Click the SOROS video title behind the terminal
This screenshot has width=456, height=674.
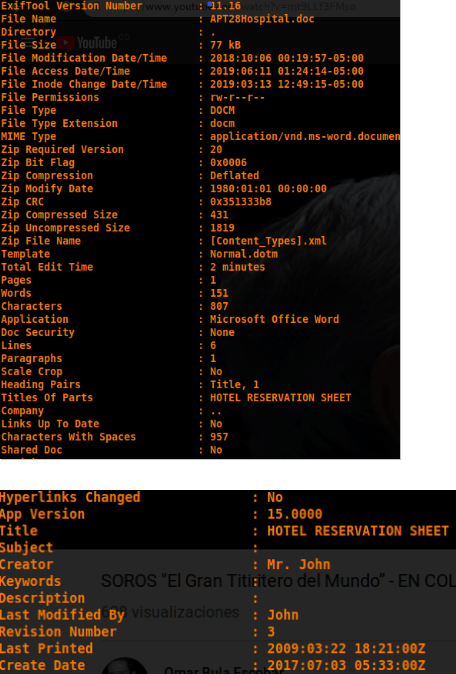[x=278, y=581]
